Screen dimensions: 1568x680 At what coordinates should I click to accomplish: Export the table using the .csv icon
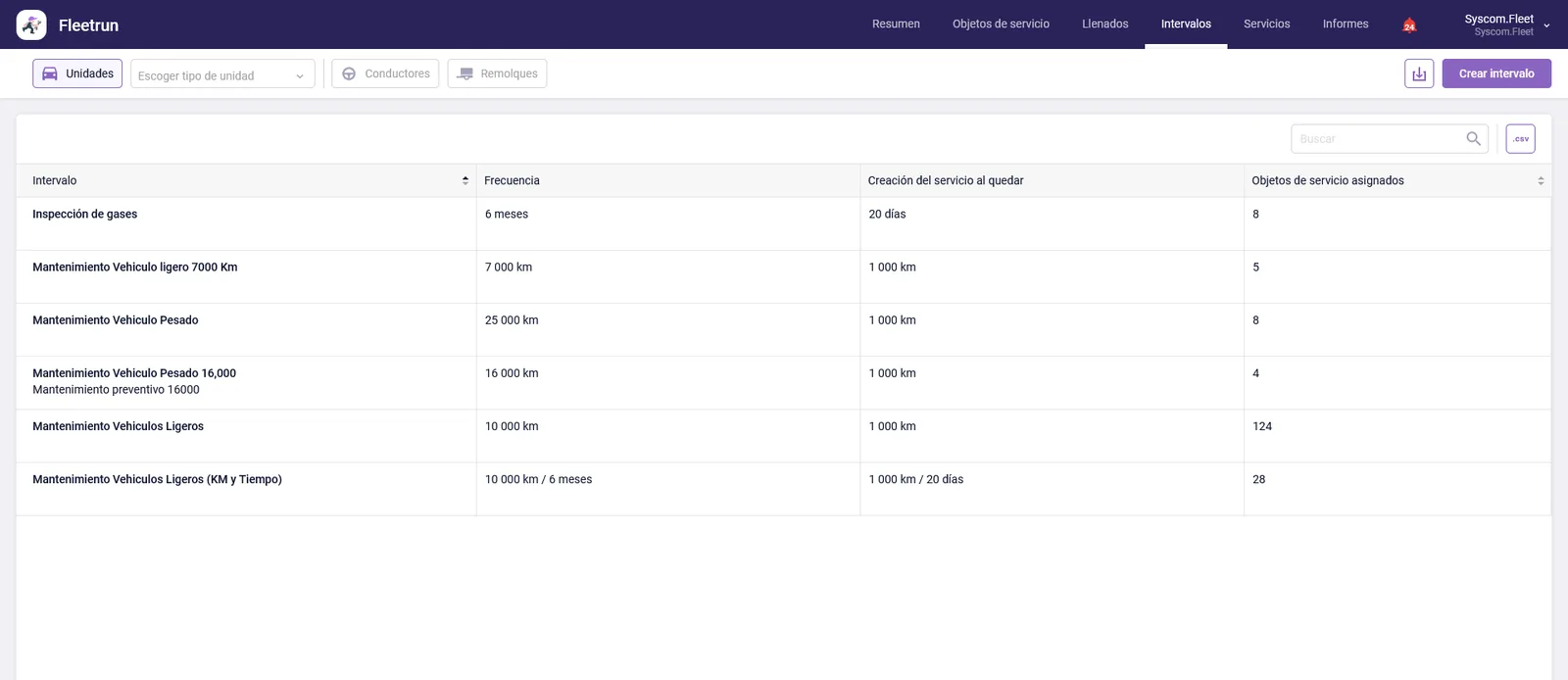(1520, 139)
